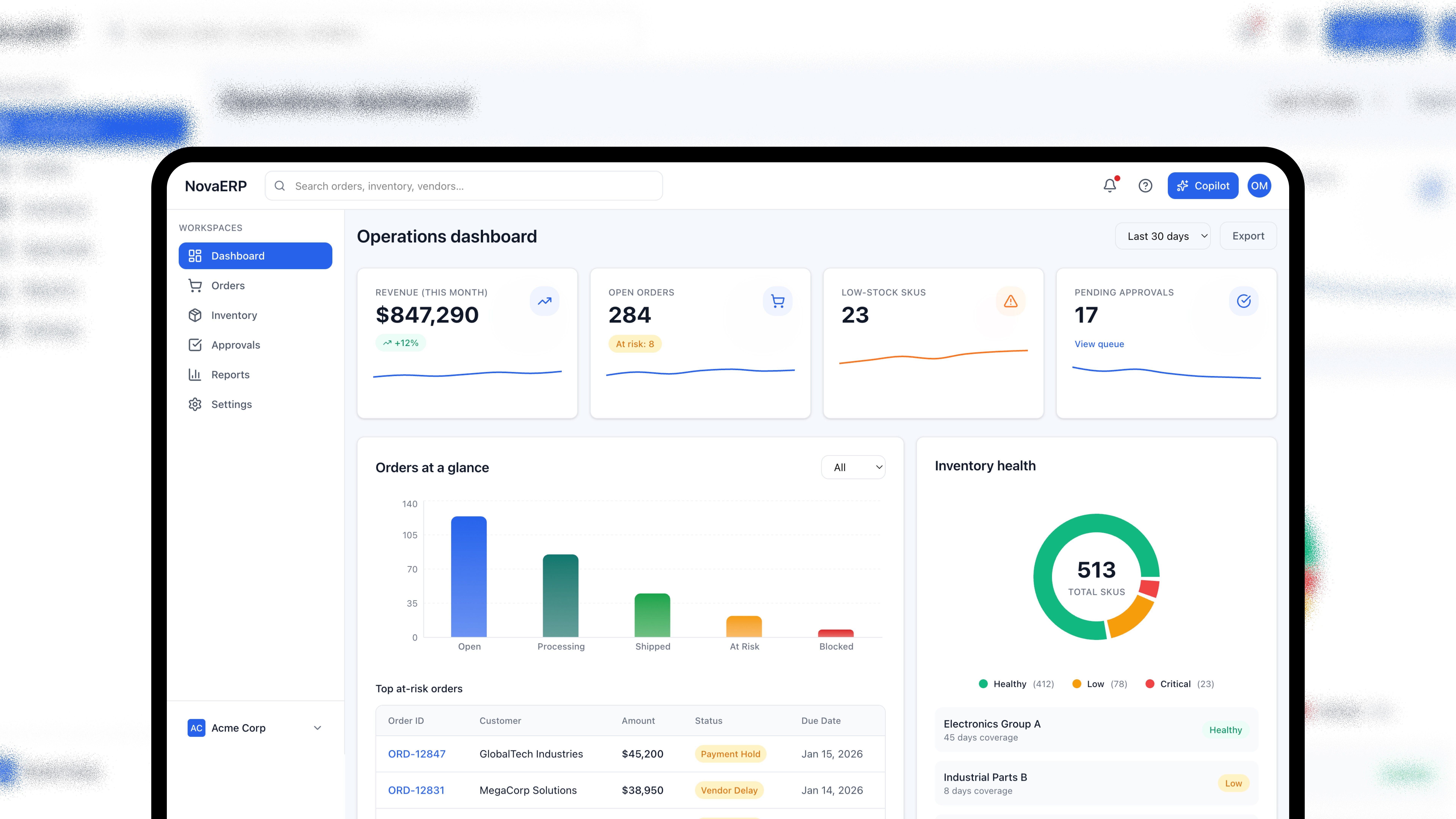Launch the Copilot assistant button
This screenshot has width=1456, height=819.
coord(1203,185)
